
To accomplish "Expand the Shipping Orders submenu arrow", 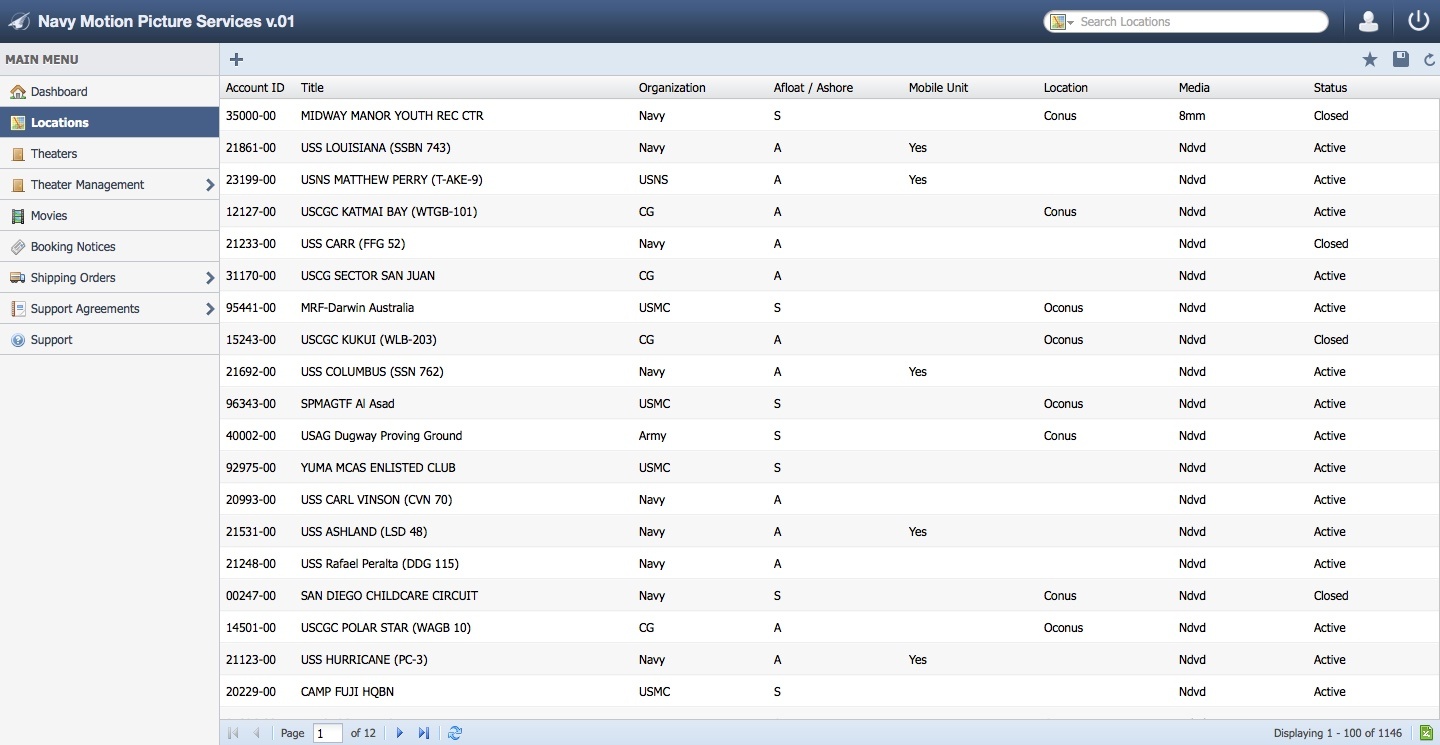I will click(210, 278).
